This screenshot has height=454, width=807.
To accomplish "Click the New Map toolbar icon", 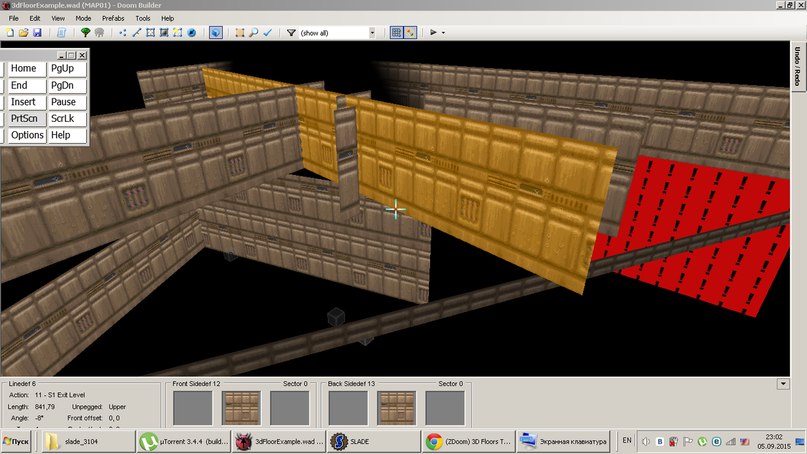I will pos(10,32).
